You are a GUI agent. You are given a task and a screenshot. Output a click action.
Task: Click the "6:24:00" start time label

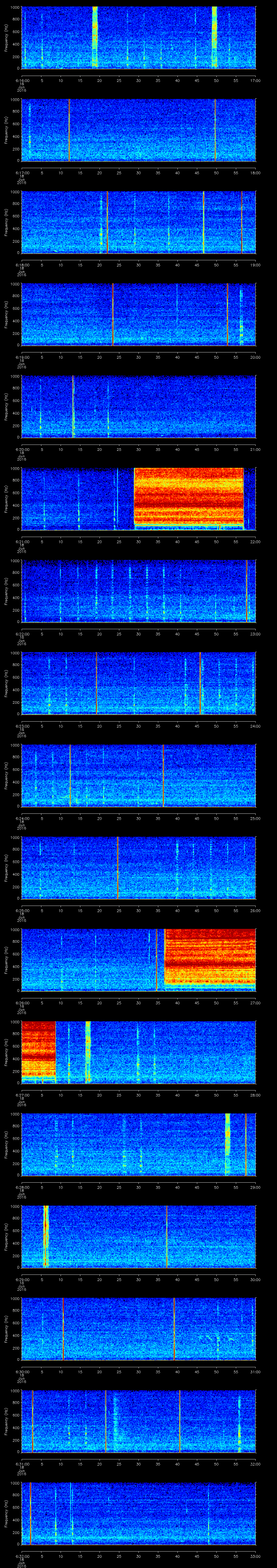click(22, 818)
